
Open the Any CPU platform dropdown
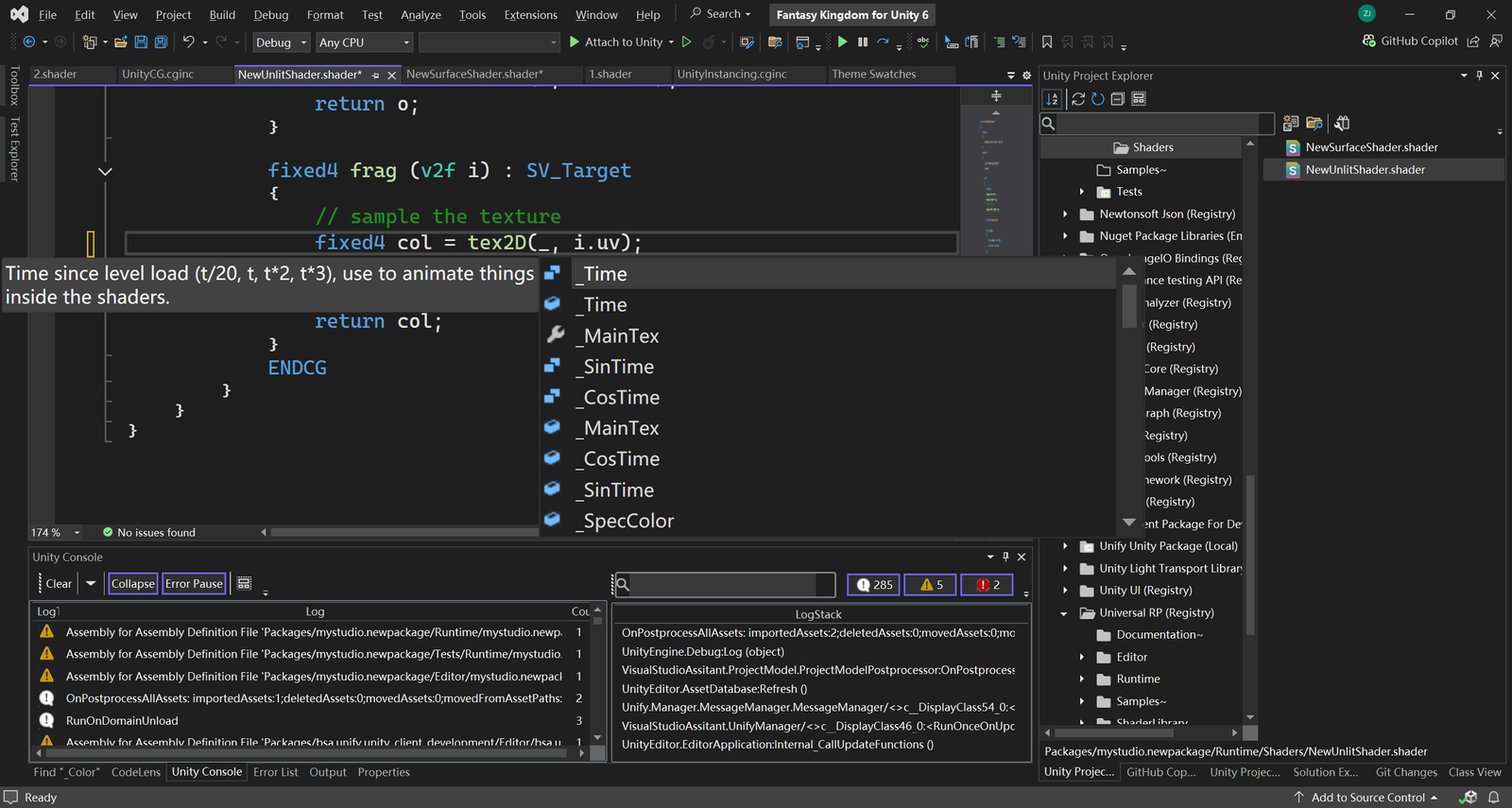coord(364,43)
